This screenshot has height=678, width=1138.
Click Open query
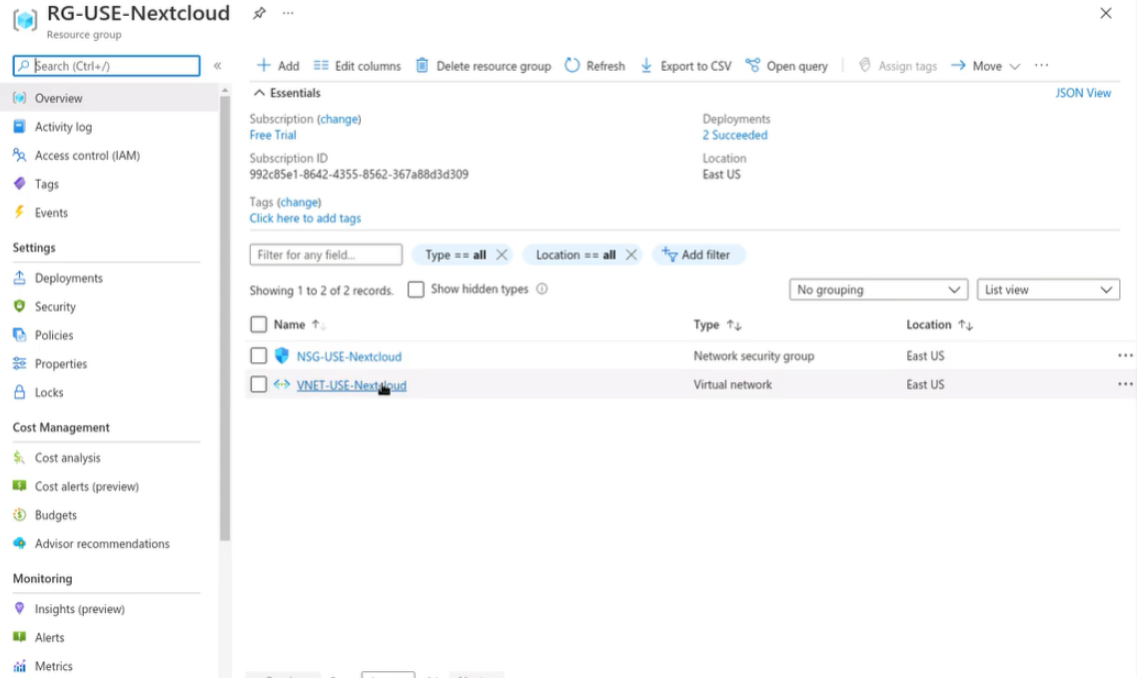click(x=787, y=66)
